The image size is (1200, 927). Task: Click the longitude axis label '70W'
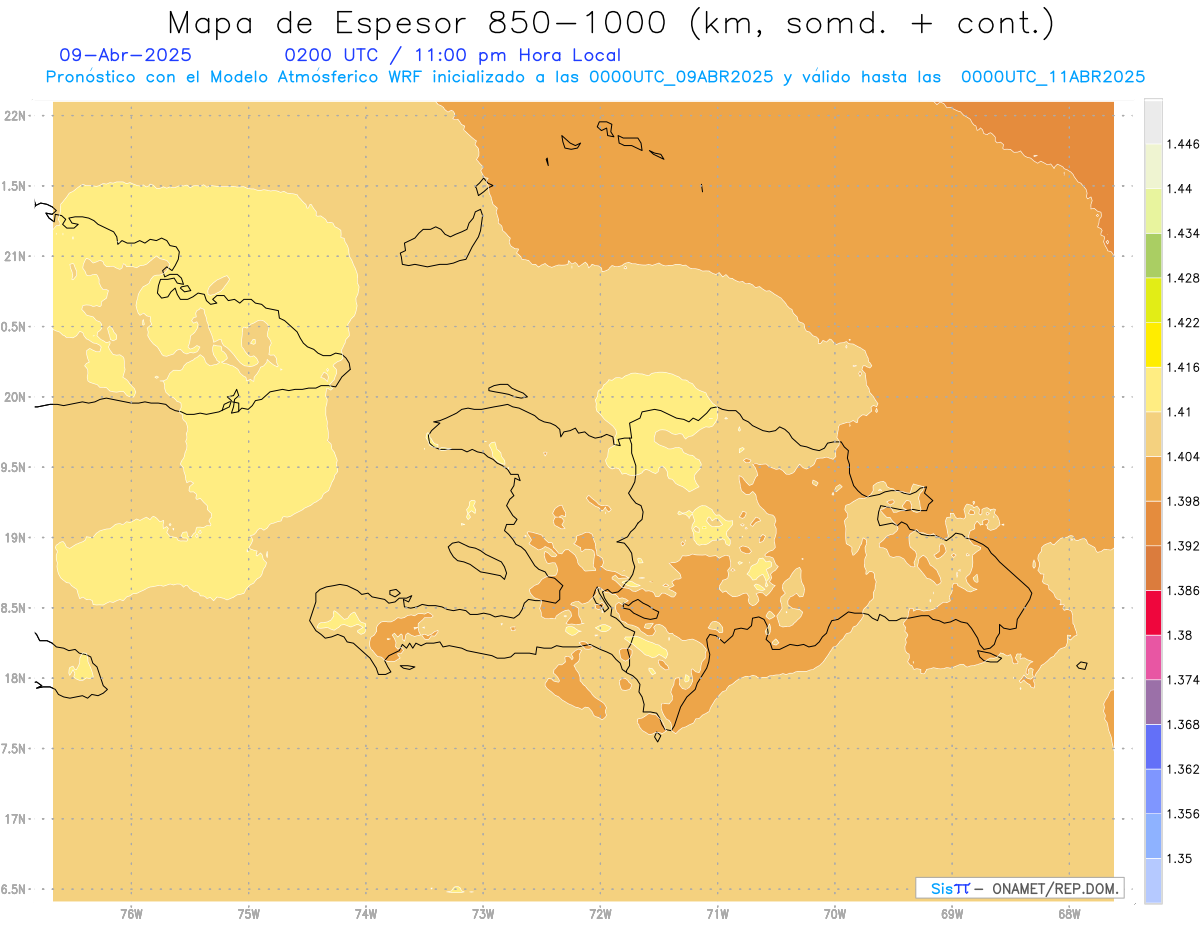pyautogui.click(x=835, y=913)
